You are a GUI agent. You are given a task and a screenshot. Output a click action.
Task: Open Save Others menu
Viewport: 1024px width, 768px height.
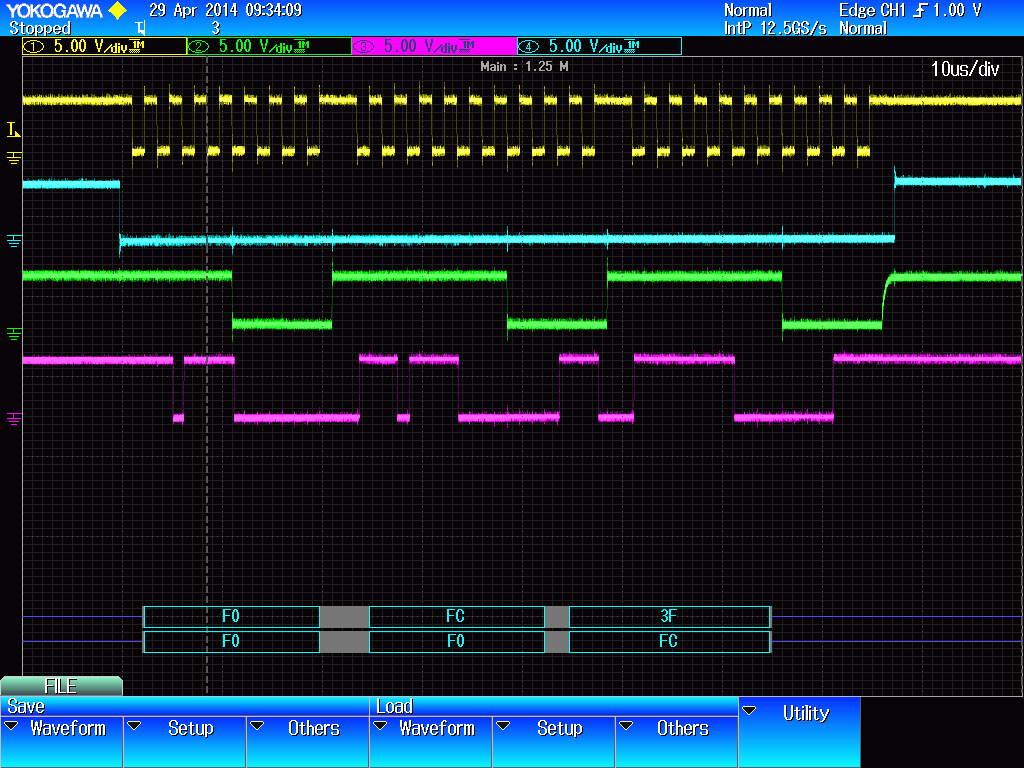point(308,741)
